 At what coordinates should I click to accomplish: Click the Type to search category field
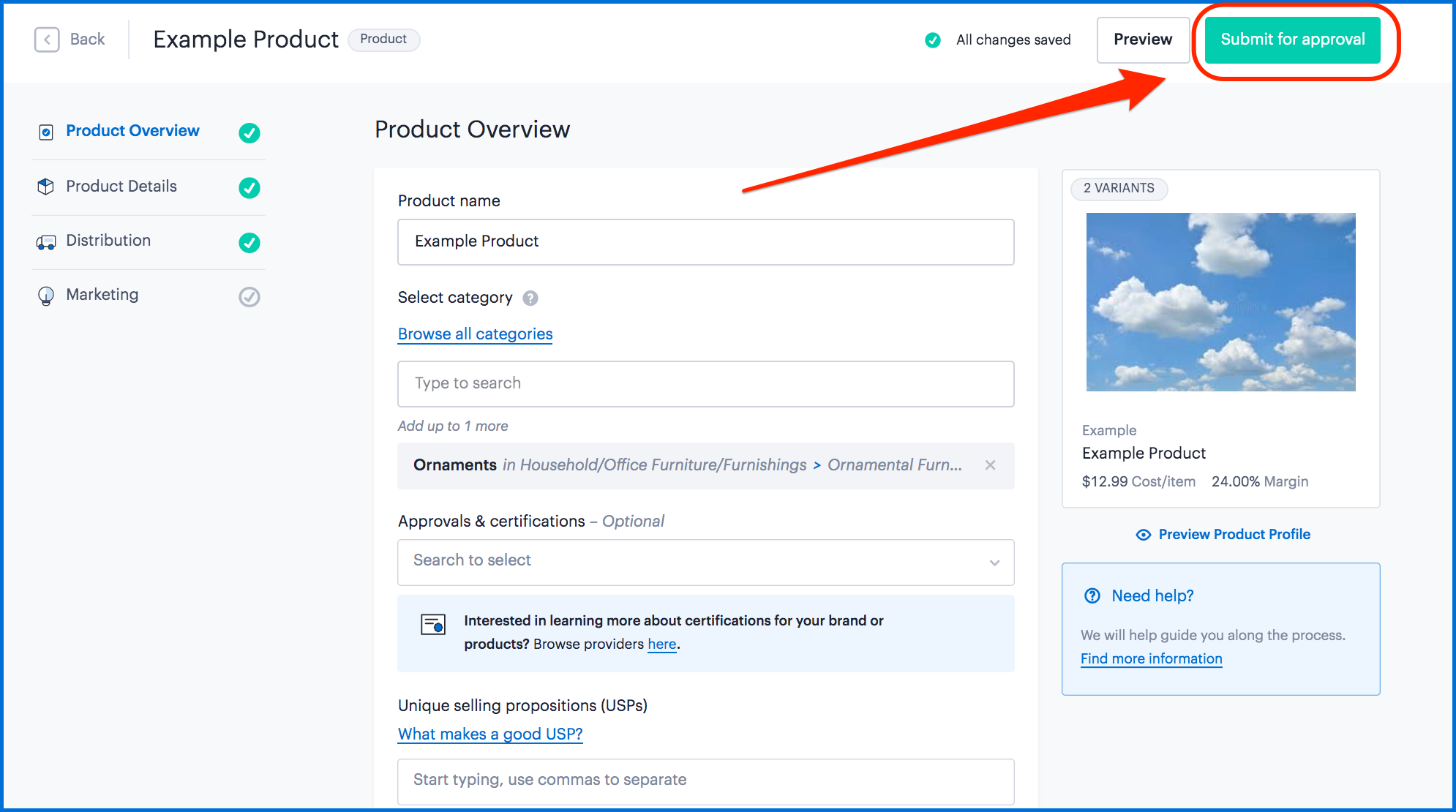coord(705,383)
